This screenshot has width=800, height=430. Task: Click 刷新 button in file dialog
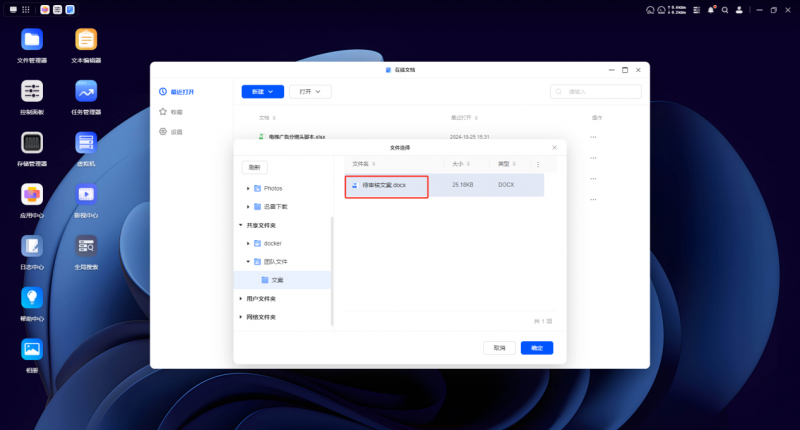254,167
